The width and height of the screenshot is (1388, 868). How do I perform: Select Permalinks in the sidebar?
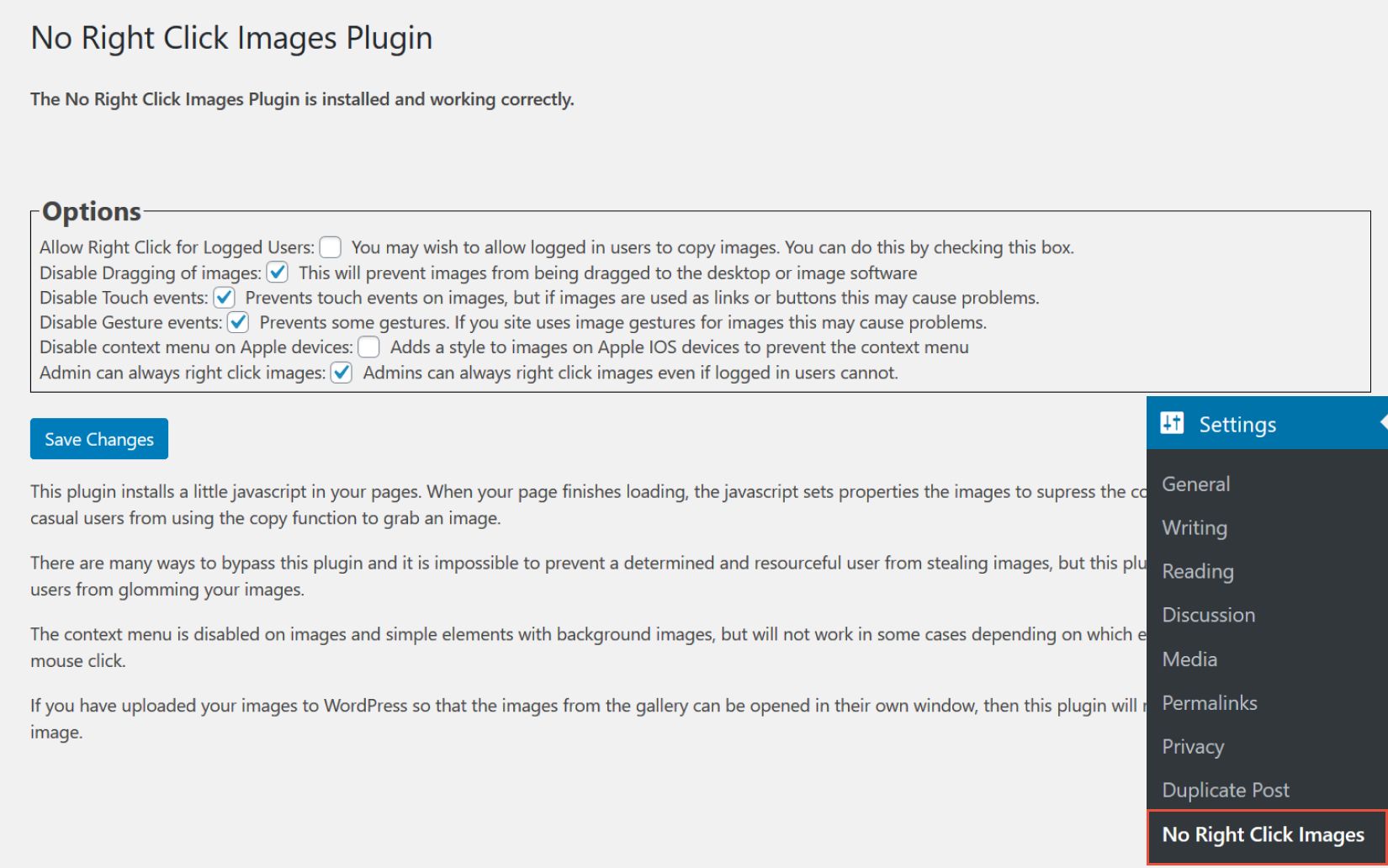1209,702
